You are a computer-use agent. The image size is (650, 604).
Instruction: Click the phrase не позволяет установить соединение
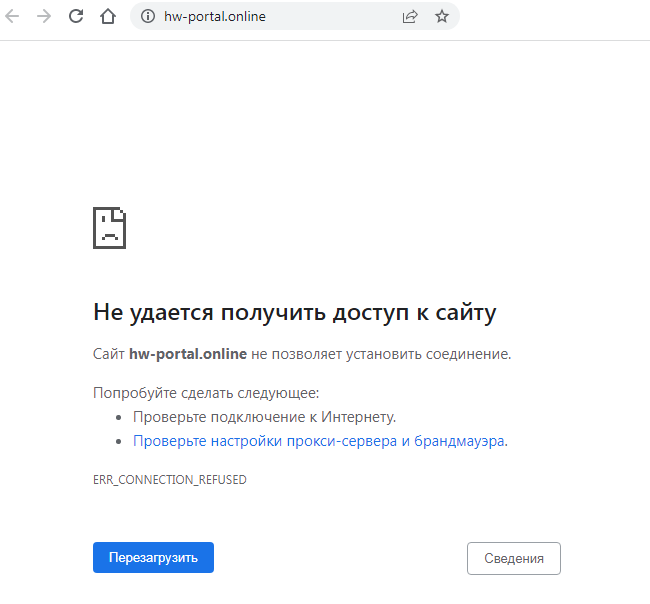pyautogui.click(x=381, y=354)
